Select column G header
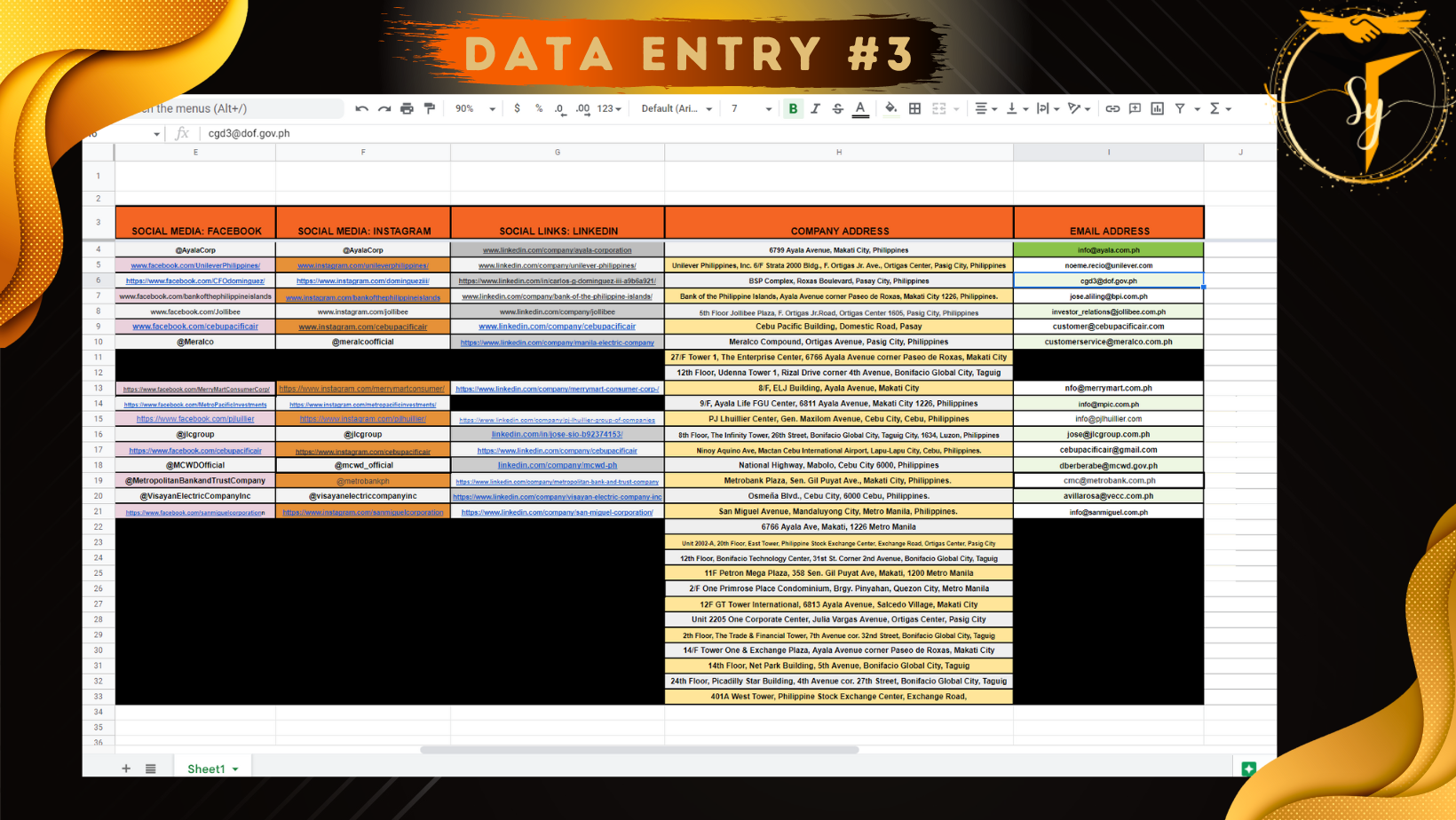 click(558, 153)
